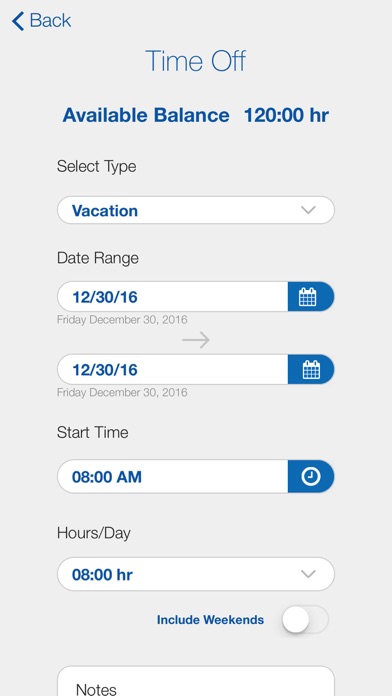
Task: Select the 08:00 hr hours field
Action: (196, 574)
